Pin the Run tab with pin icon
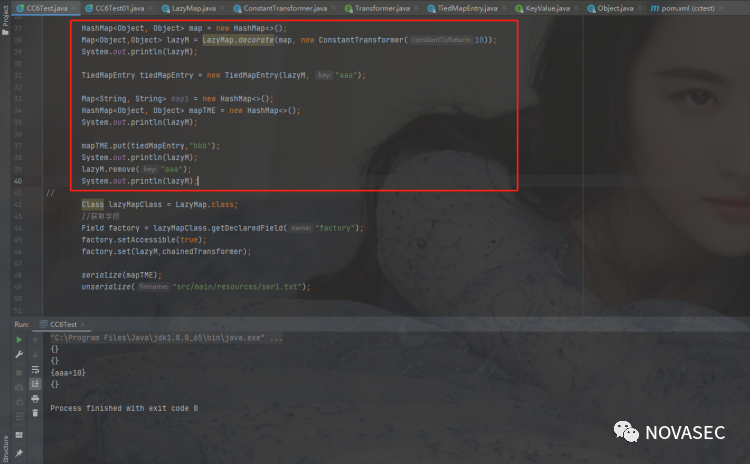 click(x=19, y=453)
